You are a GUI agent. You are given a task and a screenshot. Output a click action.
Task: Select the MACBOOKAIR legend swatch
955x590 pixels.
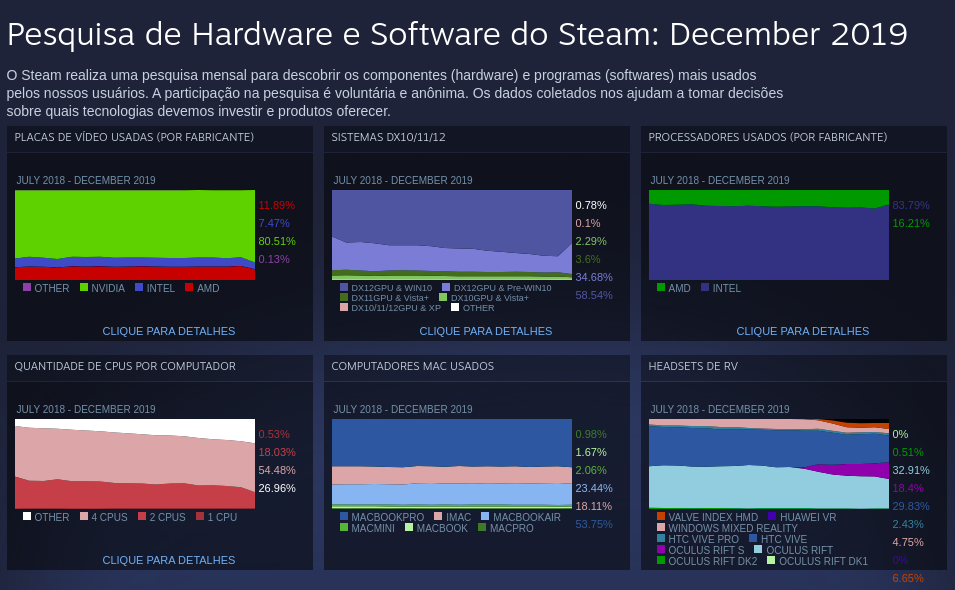(485, 516)
